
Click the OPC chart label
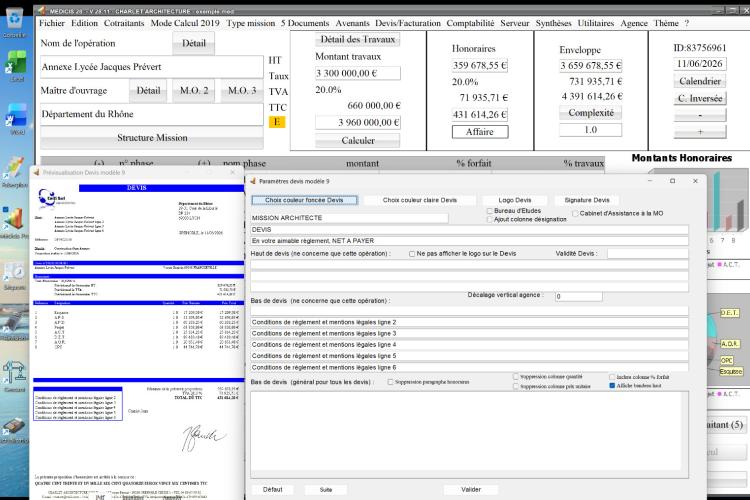pos(727,361)
